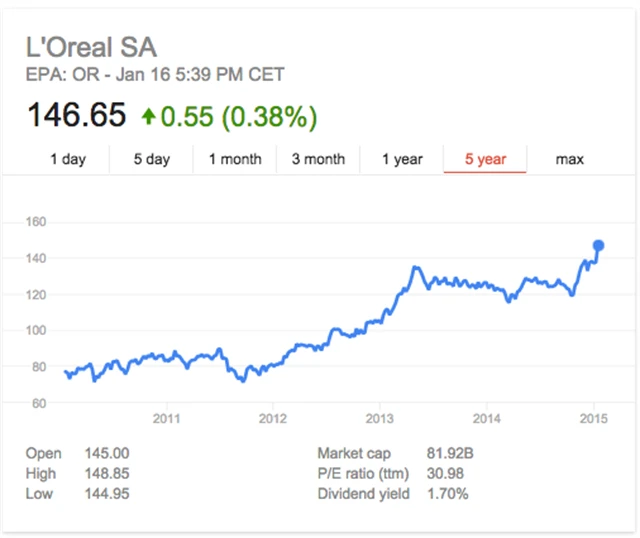Open the "3 month" range tab
This screenshot has width=640, height=538.
[318, 159]
